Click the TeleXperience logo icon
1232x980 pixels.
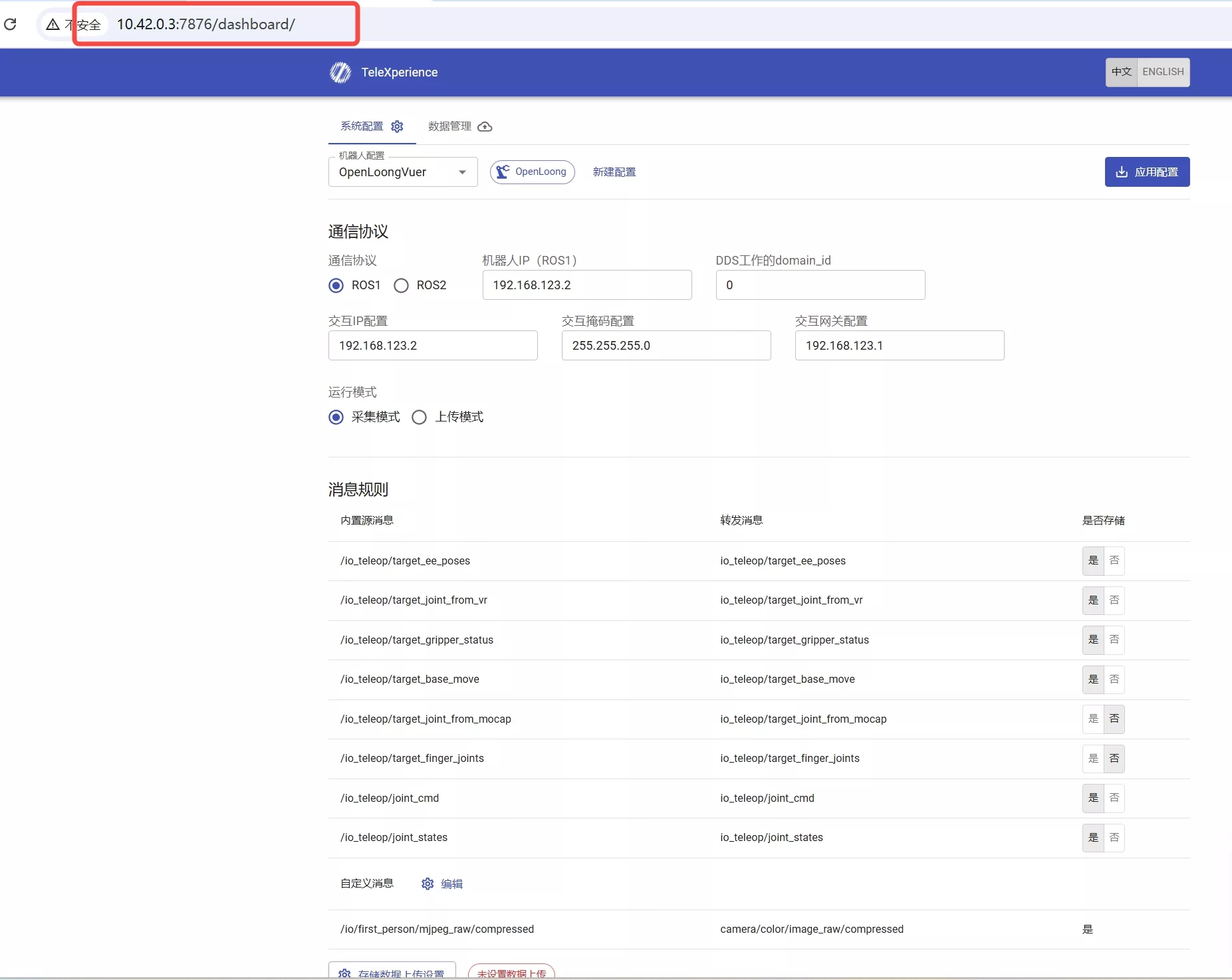tap(340, 72)
